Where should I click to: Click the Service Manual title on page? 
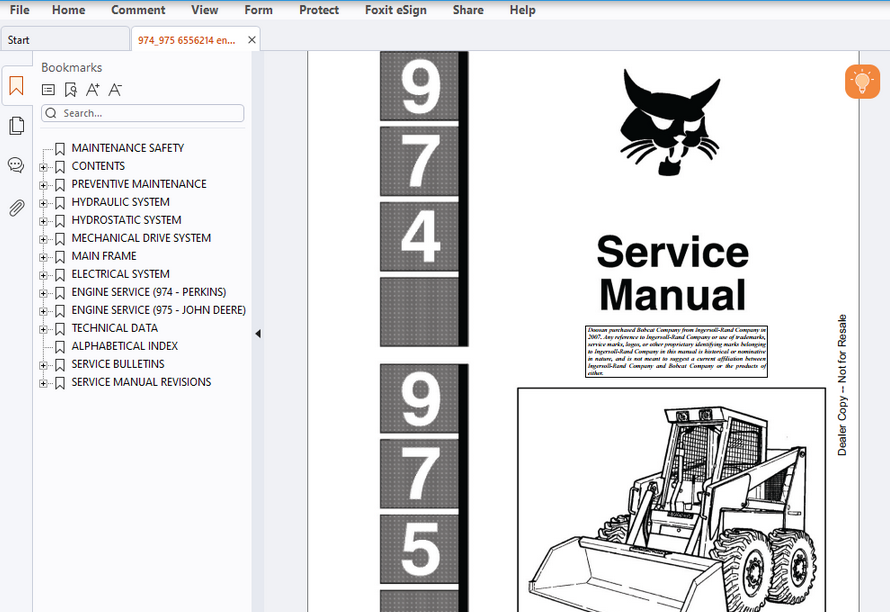click(673, 274)
